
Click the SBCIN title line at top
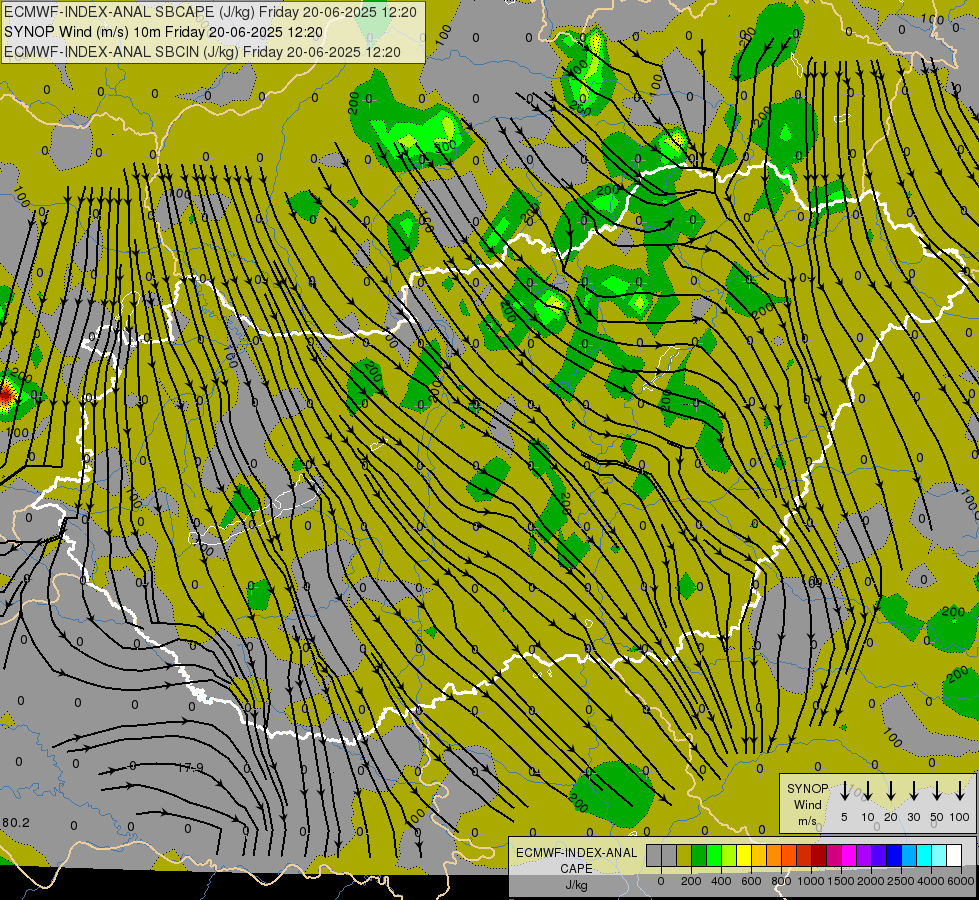[x=202, y=52]
